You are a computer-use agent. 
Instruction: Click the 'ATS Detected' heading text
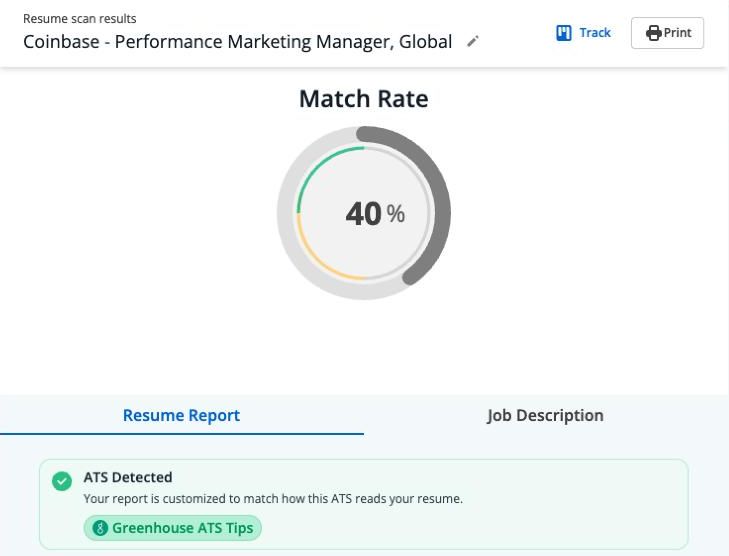(128, 477)
